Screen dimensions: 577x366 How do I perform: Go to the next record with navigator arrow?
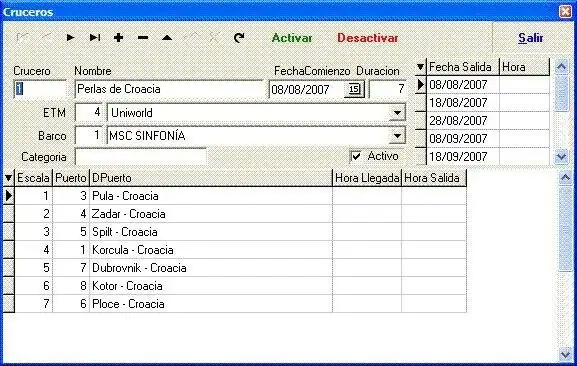point(70,38)
